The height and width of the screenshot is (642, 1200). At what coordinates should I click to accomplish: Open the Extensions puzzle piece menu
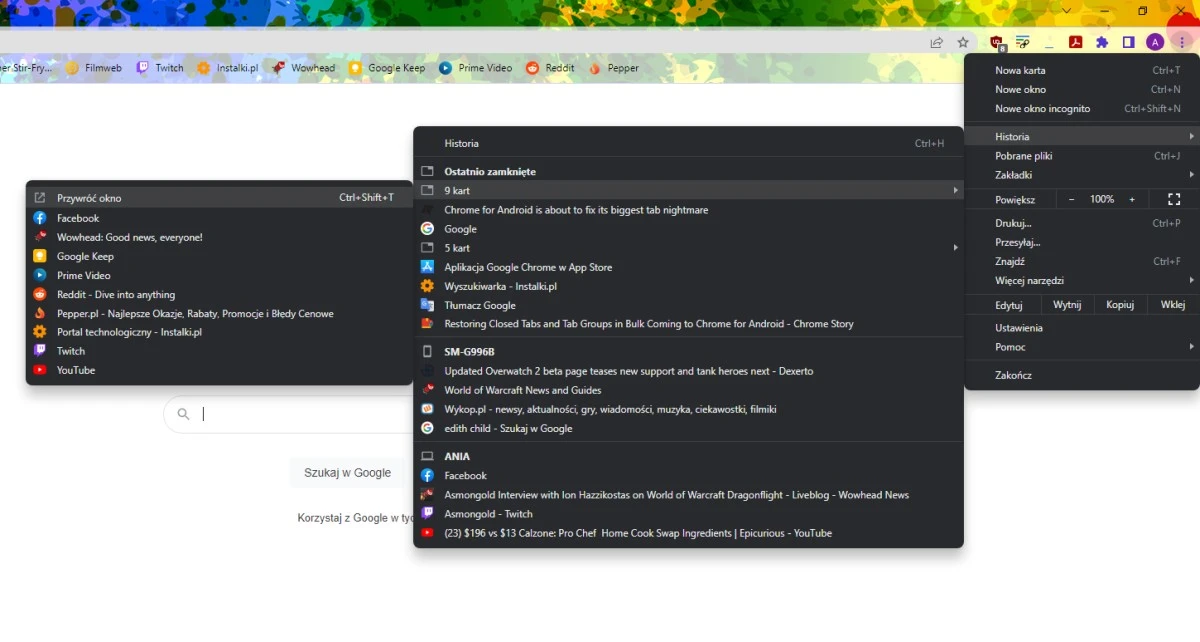(1102, 42)
